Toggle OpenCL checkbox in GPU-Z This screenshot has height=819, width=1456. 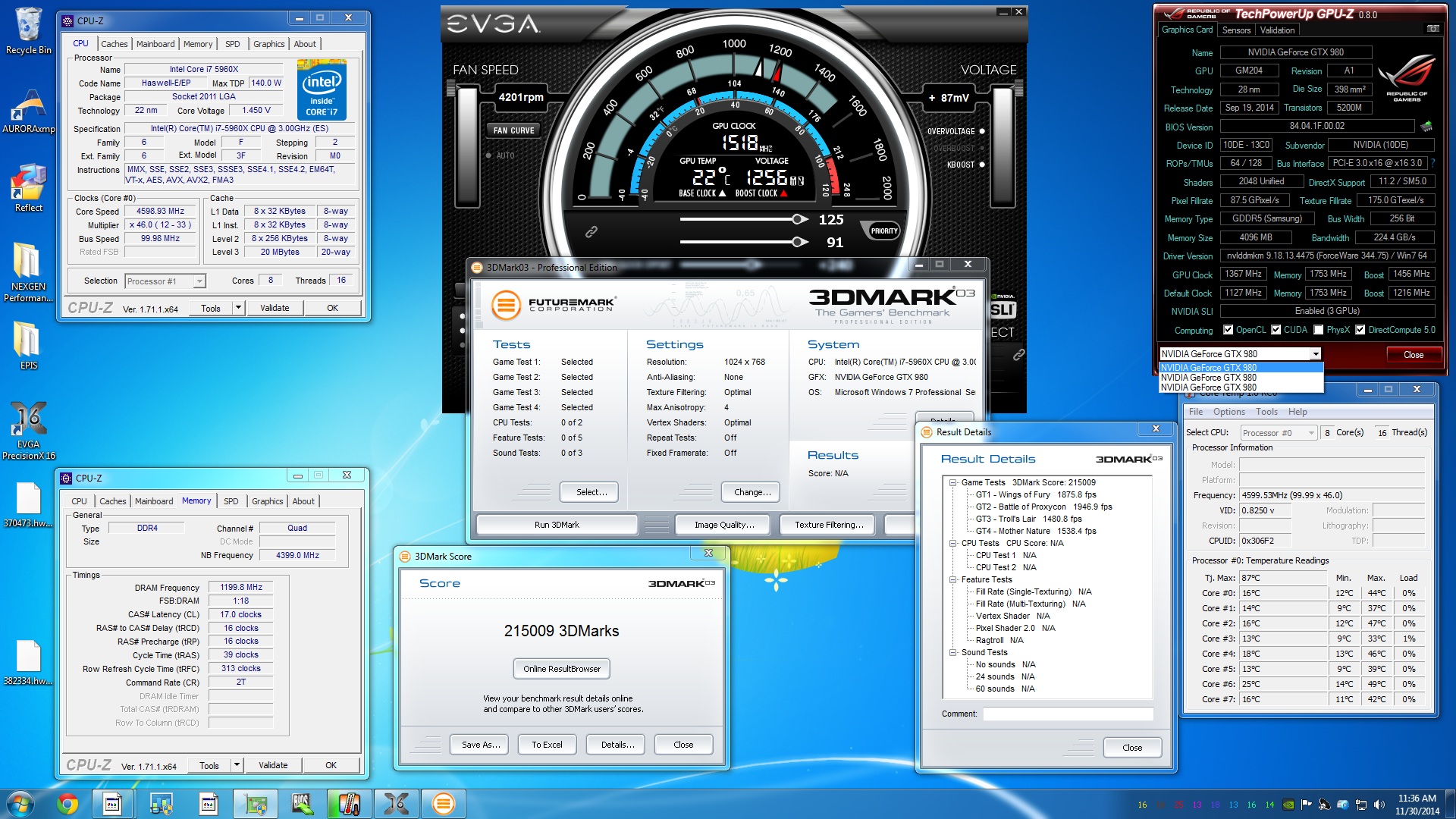coord(1228,330)
